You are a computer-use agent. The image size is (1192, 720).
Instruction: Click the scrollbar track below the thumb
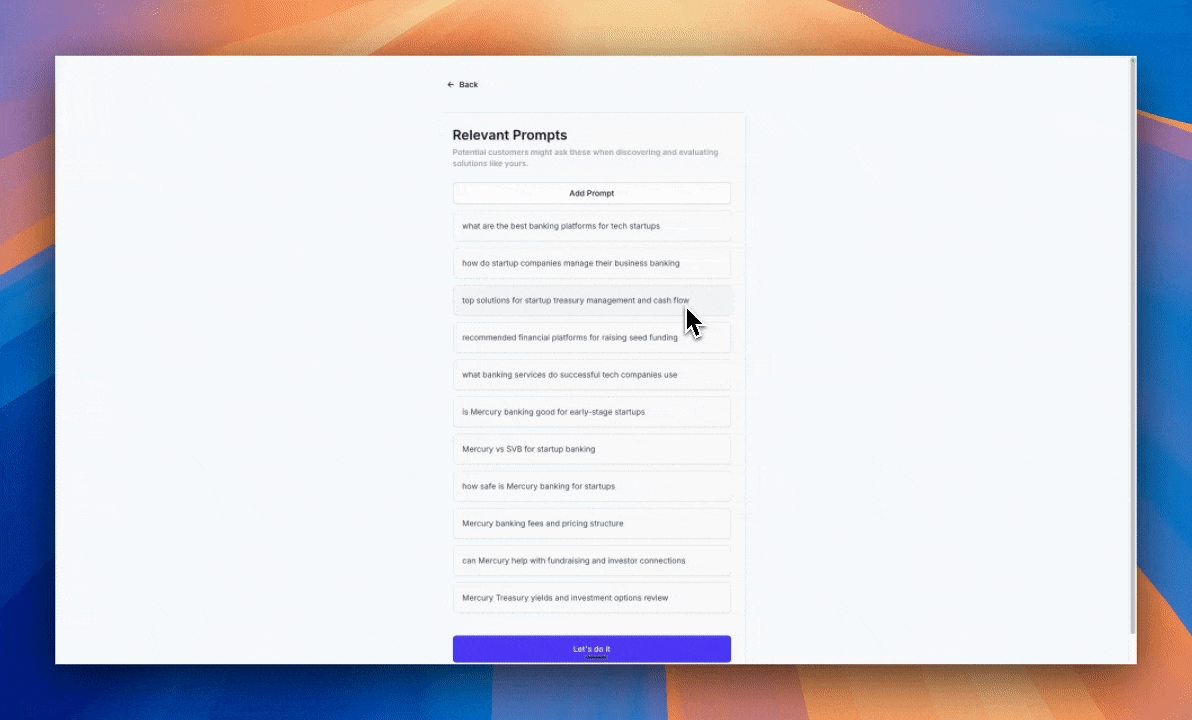pos(1132,648)
